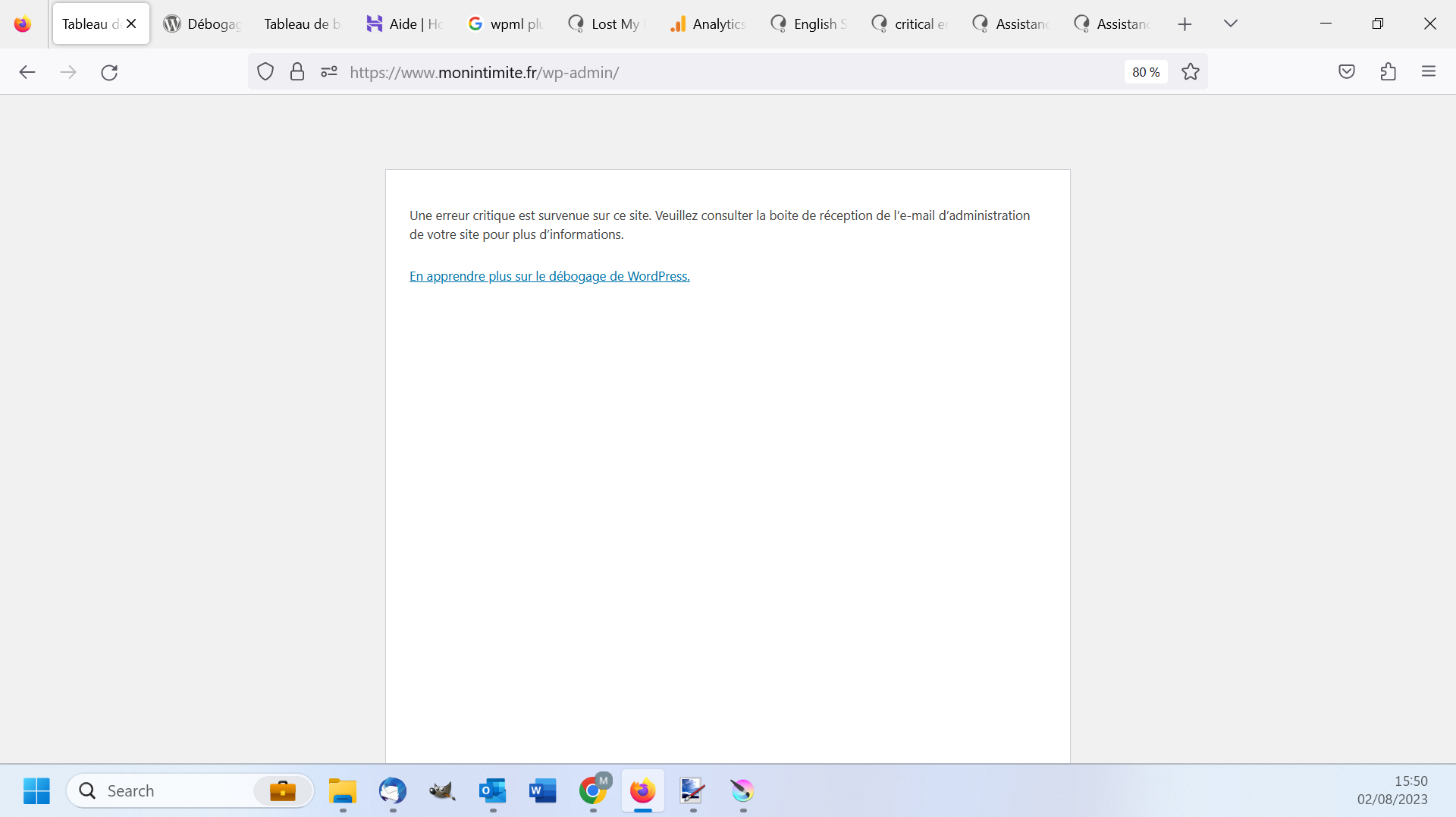Click the Firefox View icon
1456x817 pixels.
(23, 24)
